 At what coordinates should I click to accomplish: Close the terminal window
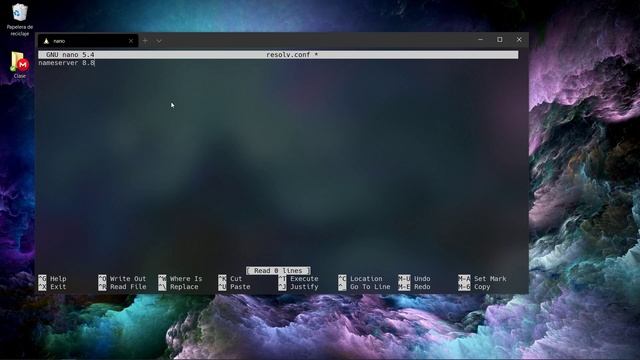pos(519,40)
